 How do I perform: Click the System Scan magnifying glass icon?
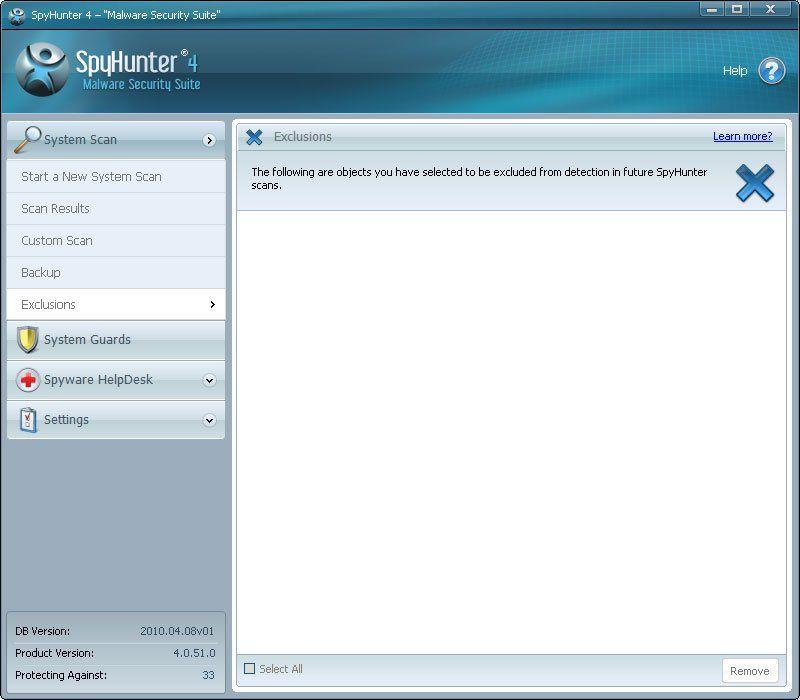point(27,139)
